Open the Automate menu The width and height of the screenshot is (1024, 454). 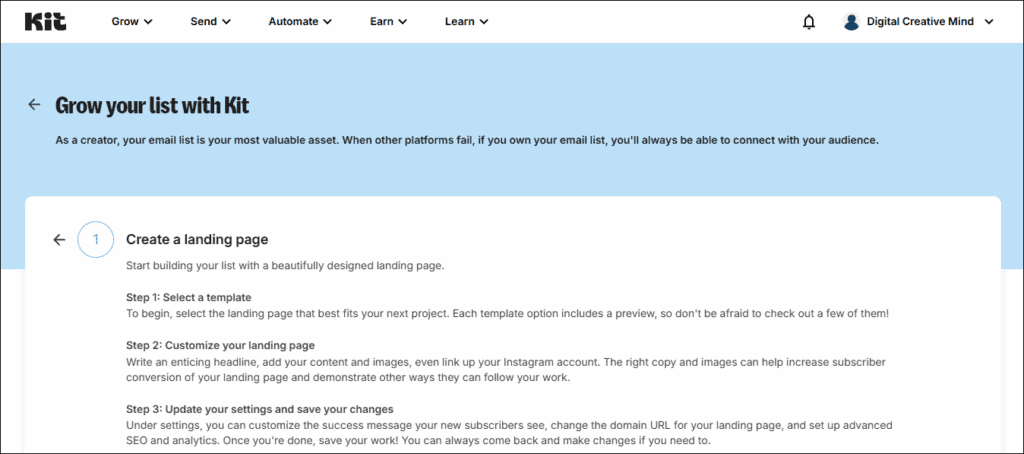300,22
